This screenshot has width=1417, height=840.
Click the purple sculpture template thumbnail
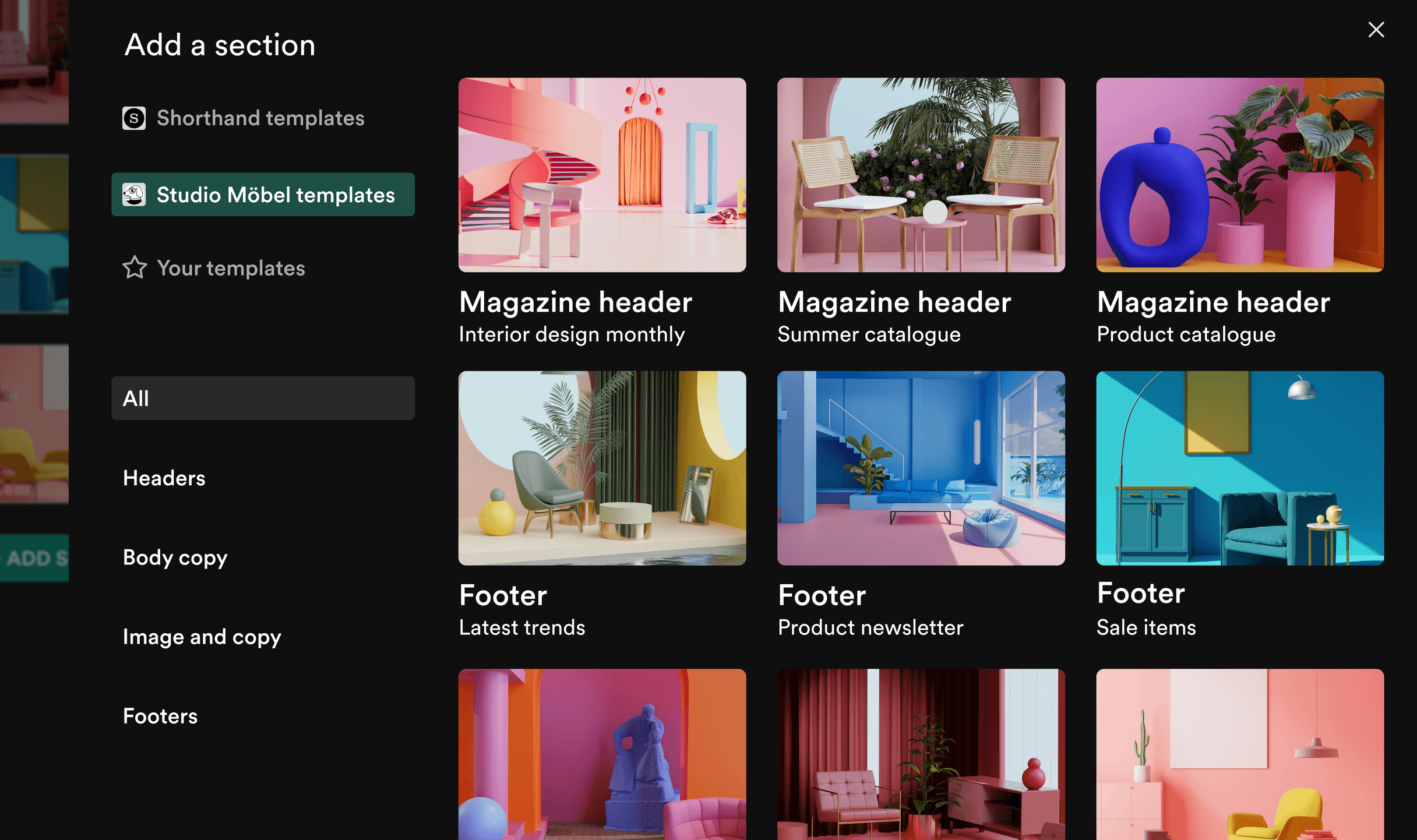[x=602, y=754]
